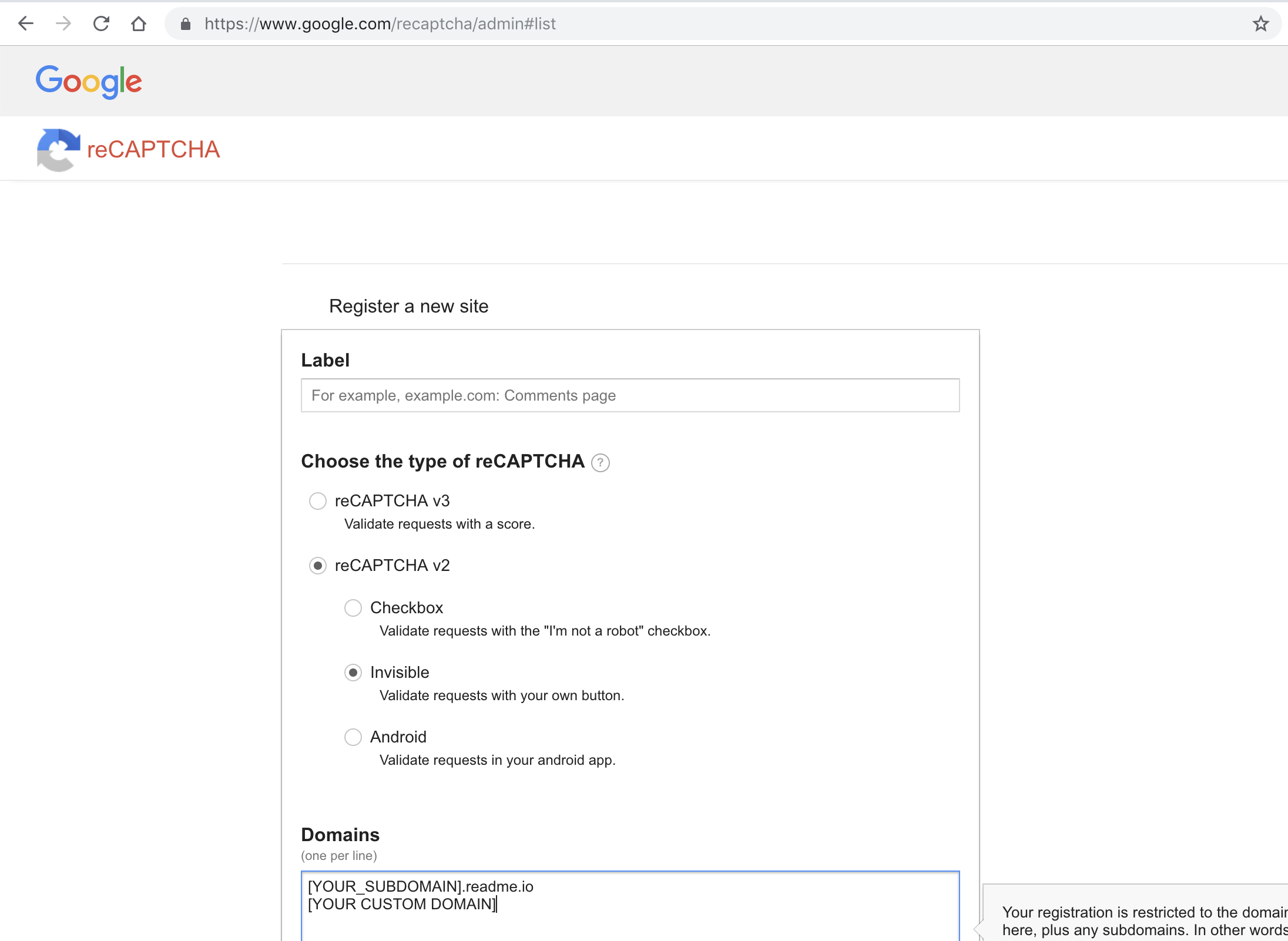Image resolution: width=1288 pixels, height=941 pixels.
Task: Click the red reCAPTCHA title text
Action: [153, 150]
